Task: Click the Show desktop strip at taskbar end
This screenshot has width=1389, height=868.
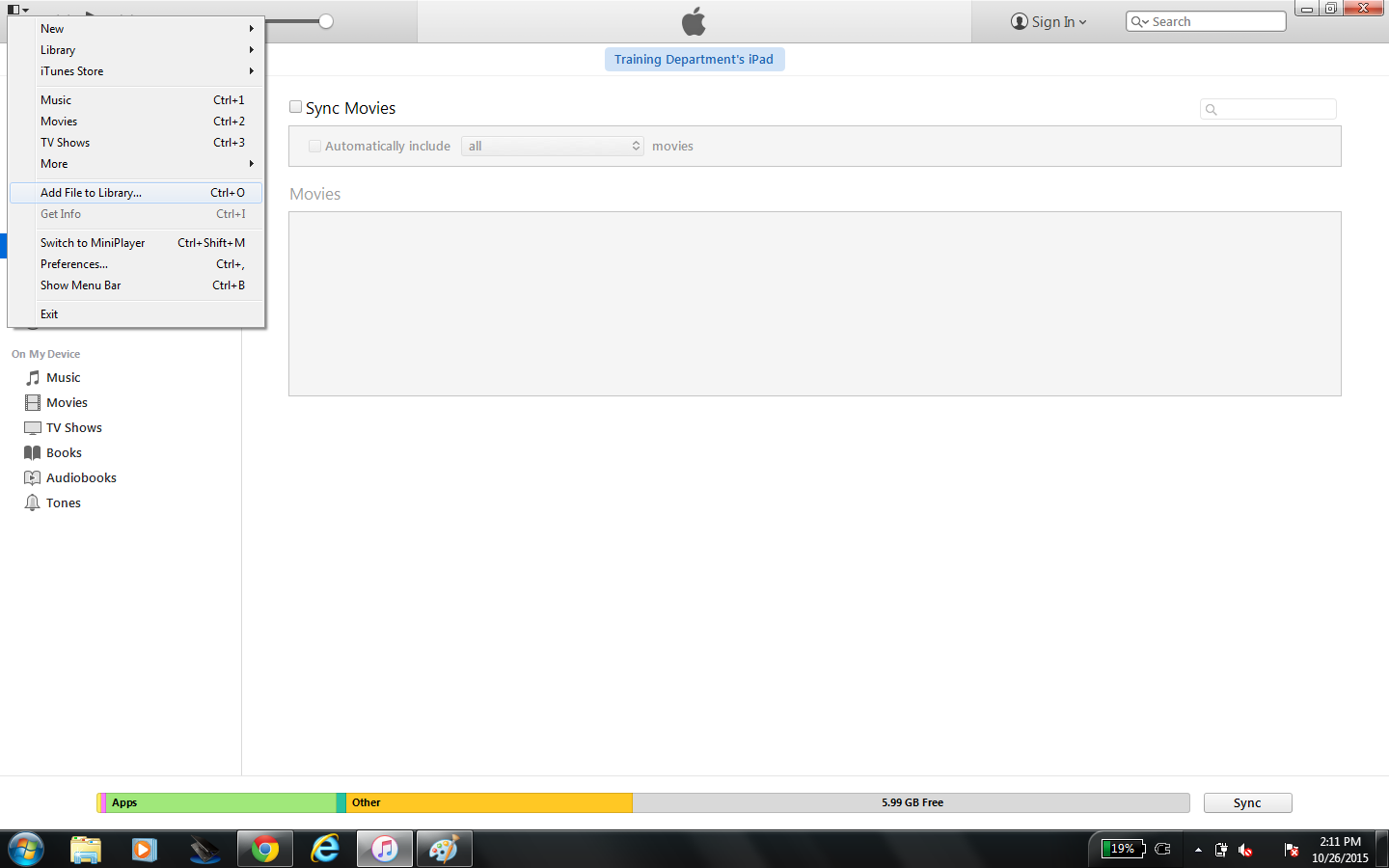Action: coord(1382,850)
